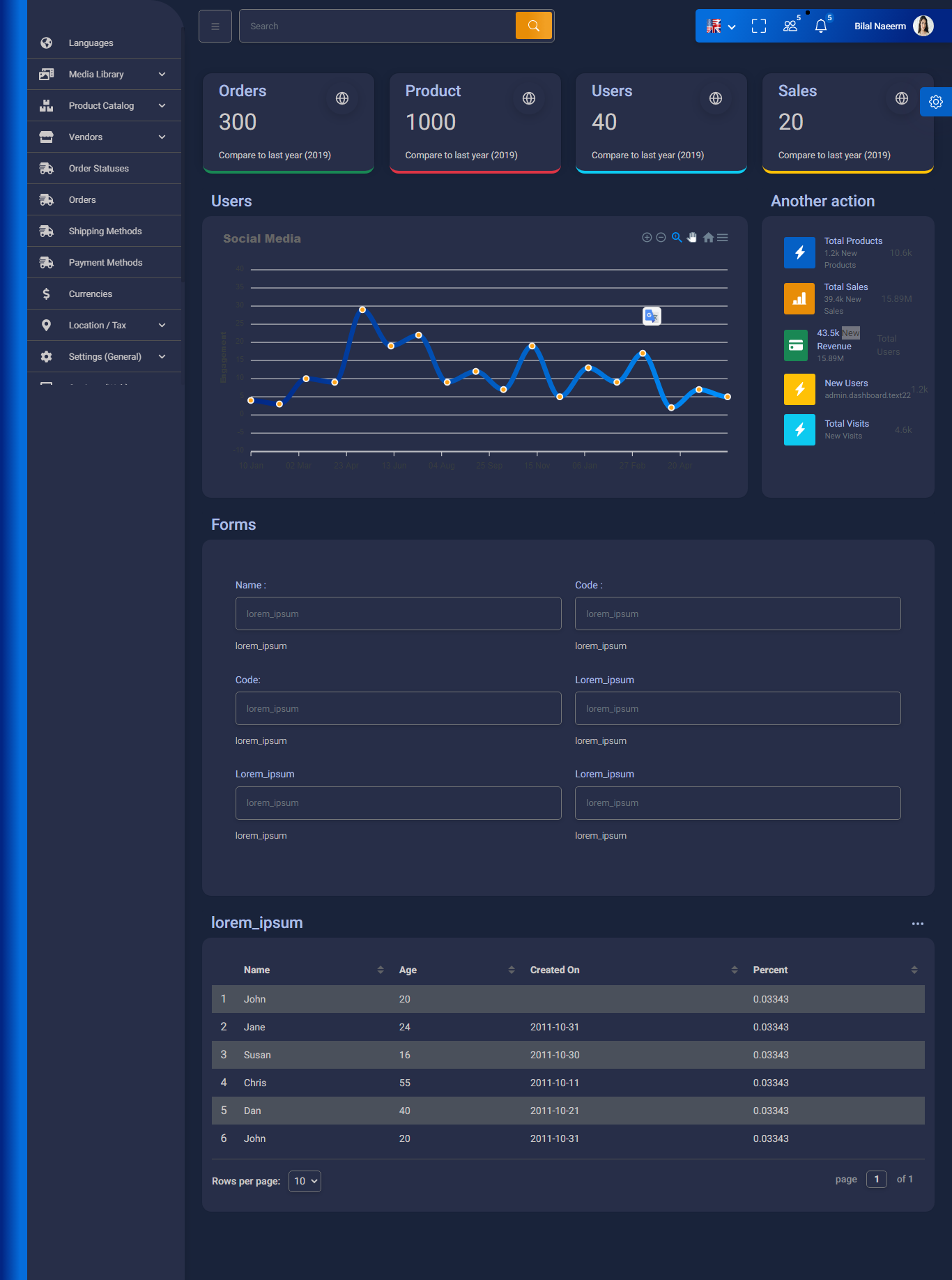Click Total Products blue lightning icon
Viewport: 952px width, 1280px height.
[x=799, y=252]
